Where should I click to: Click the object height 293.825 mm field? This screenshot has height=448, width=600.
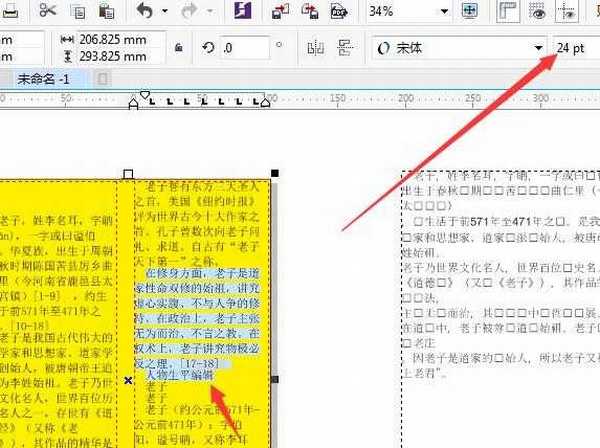click(113, 55)
